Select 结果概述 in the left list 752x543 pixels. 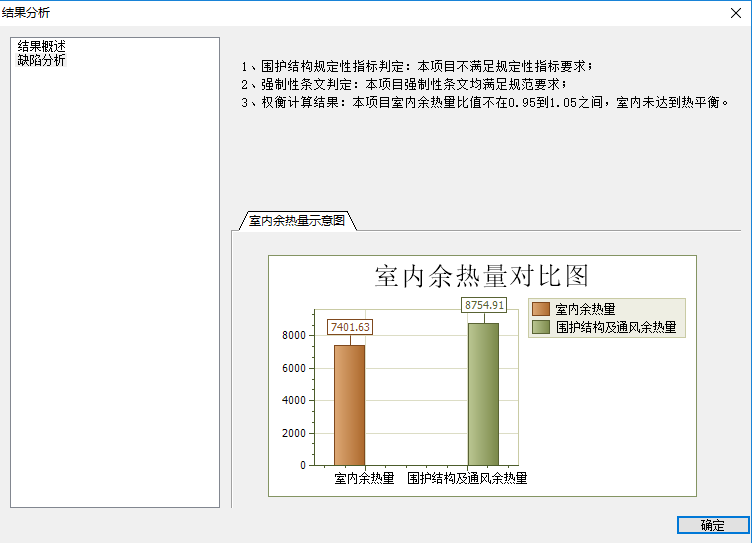[x=41, y=46]
